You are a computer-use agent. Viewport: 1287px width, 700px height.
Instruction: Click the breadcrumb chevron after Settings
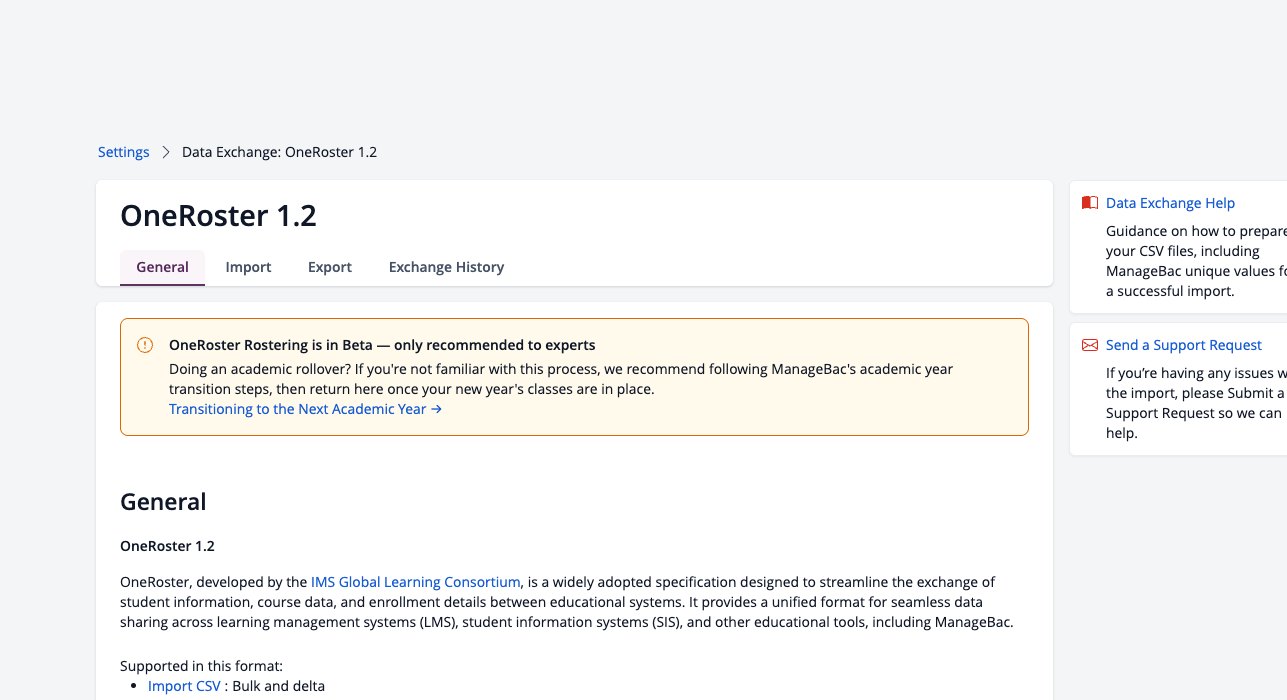click(166, 152)
